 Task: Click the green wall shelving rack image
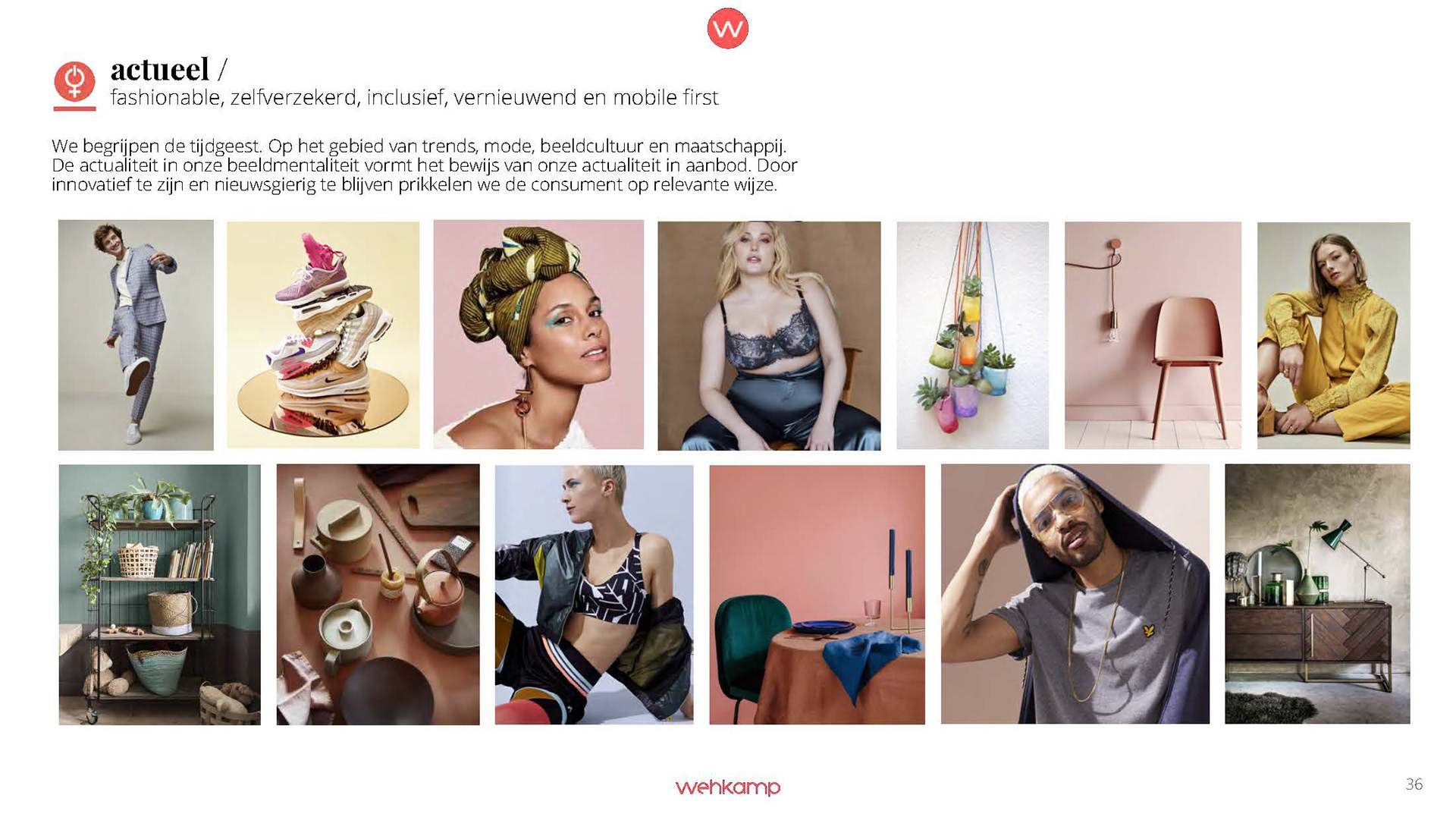click(x=159, y=595)
